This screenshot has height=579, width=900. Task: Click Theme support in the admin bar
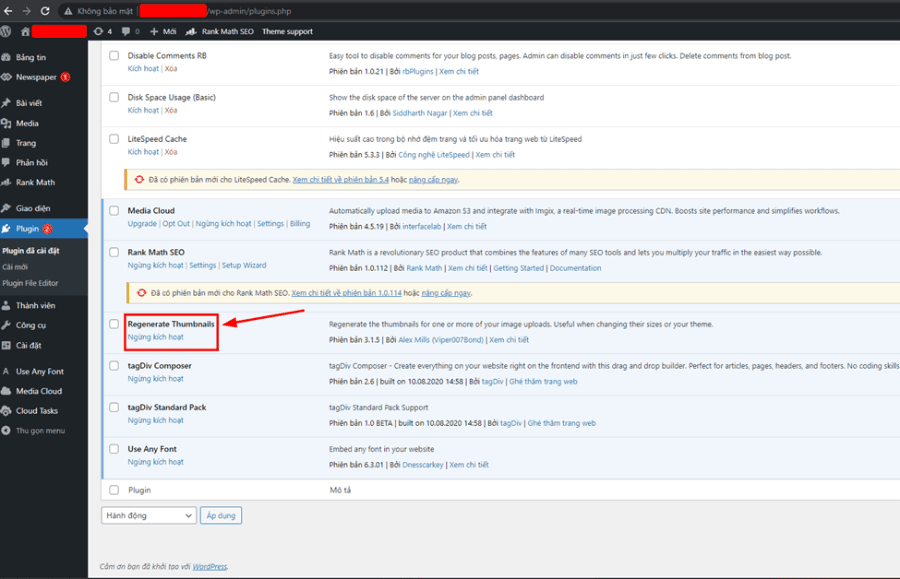coord(286,31)
